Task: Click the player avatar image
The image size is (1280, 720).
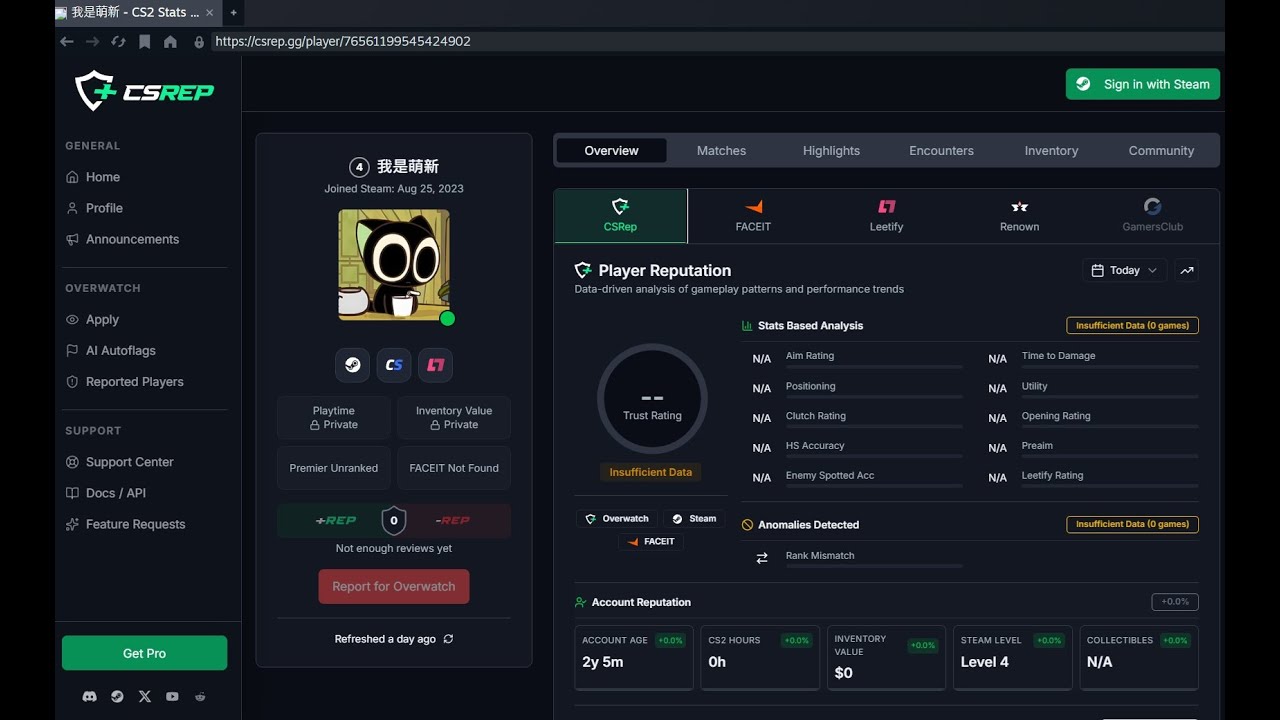Action: [394, 265]
